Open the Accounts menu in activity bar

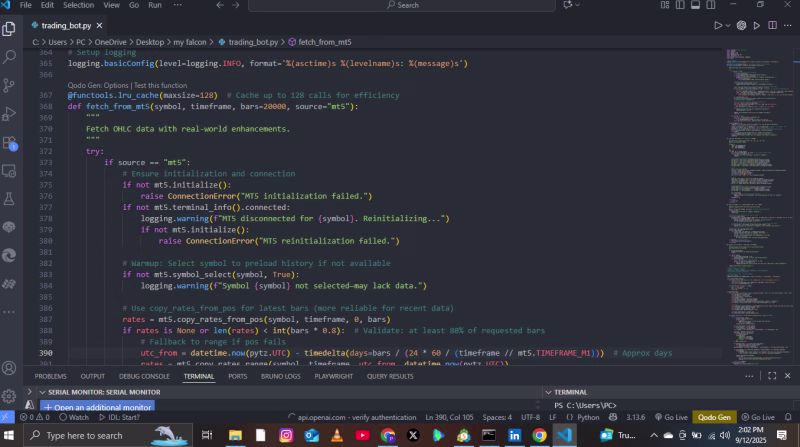[9, 368]
